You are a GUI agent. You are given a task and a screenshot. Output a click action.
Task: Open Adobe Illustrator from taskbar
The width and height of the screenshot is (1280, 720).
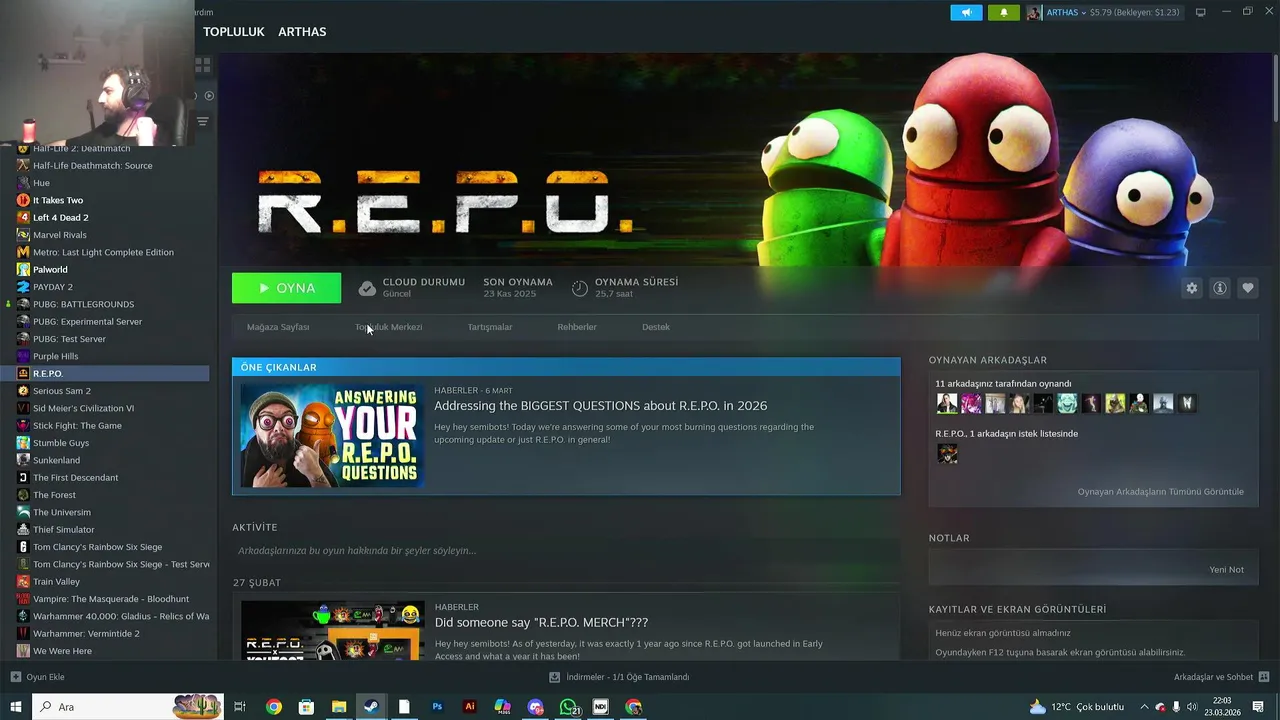click(x=470, y=707)
